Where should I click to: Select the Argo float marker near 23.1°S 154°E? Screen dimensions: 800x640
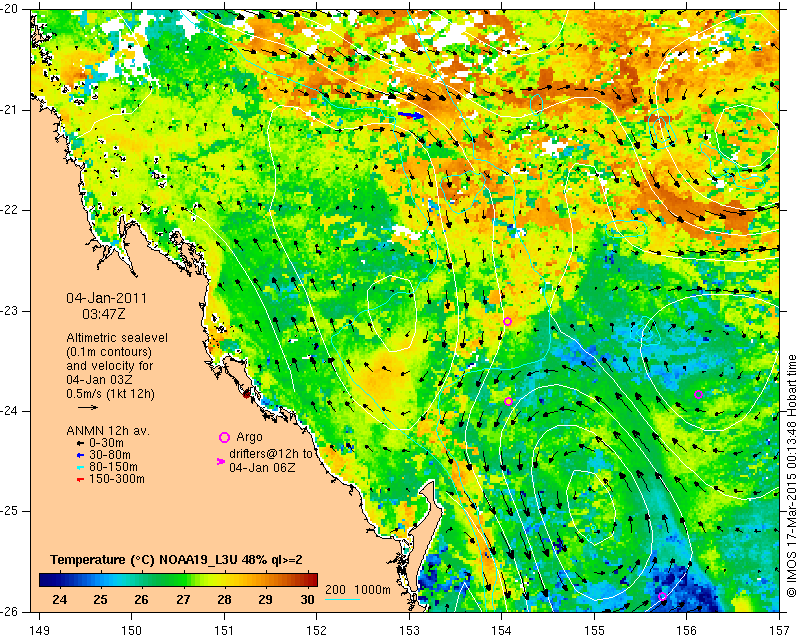507,322
